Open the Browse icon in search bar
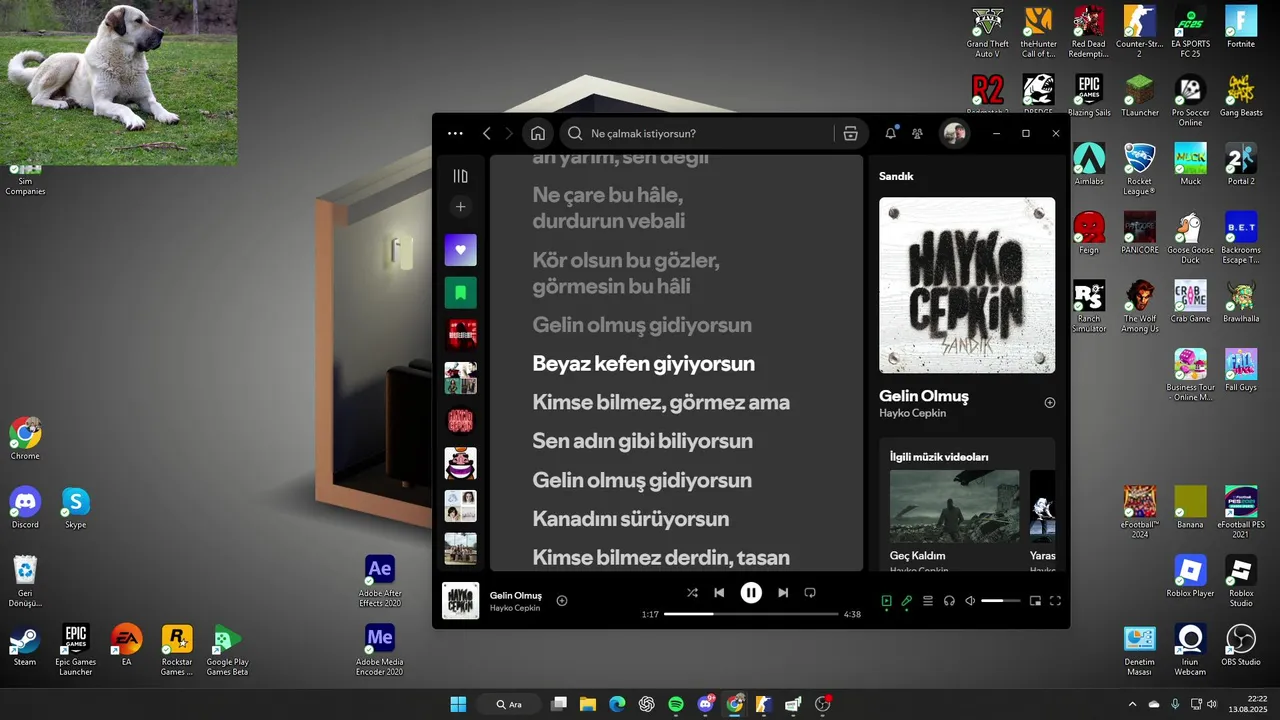Viewport: 1280px width, 720px height. pos(850,133)
